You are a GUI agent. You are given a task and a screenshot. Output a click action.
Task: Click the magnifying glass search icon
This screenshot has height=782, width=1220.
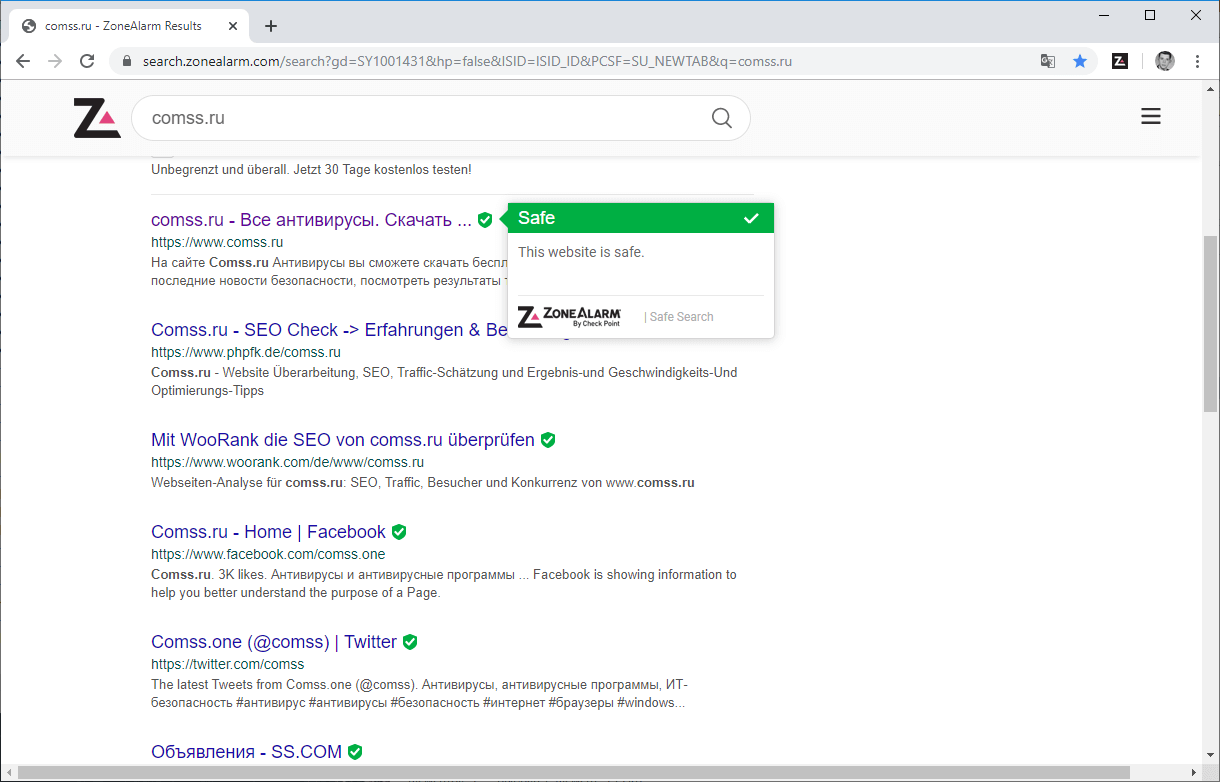click(x=722, y=118)
